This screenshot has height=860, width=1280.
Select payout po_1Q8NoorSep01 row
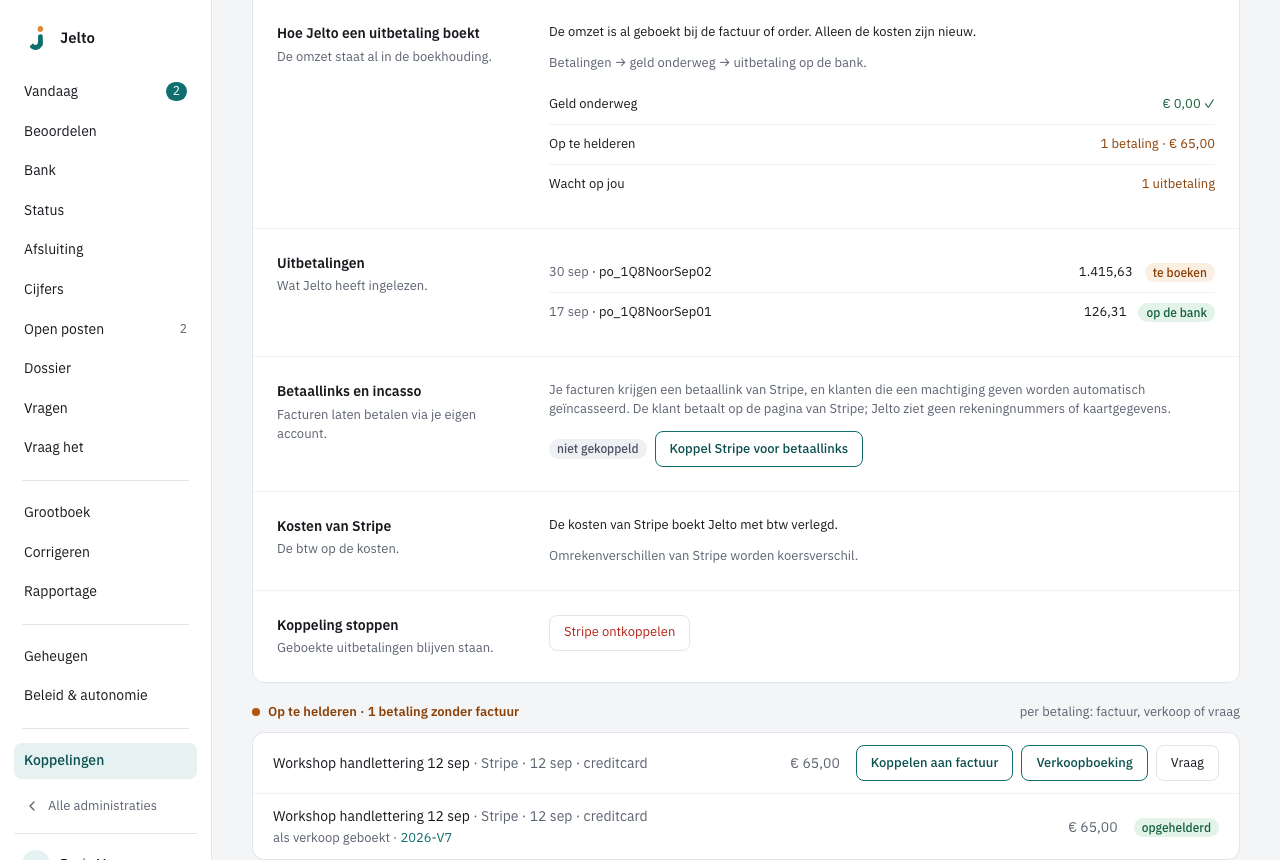click(x=882, y=312)
